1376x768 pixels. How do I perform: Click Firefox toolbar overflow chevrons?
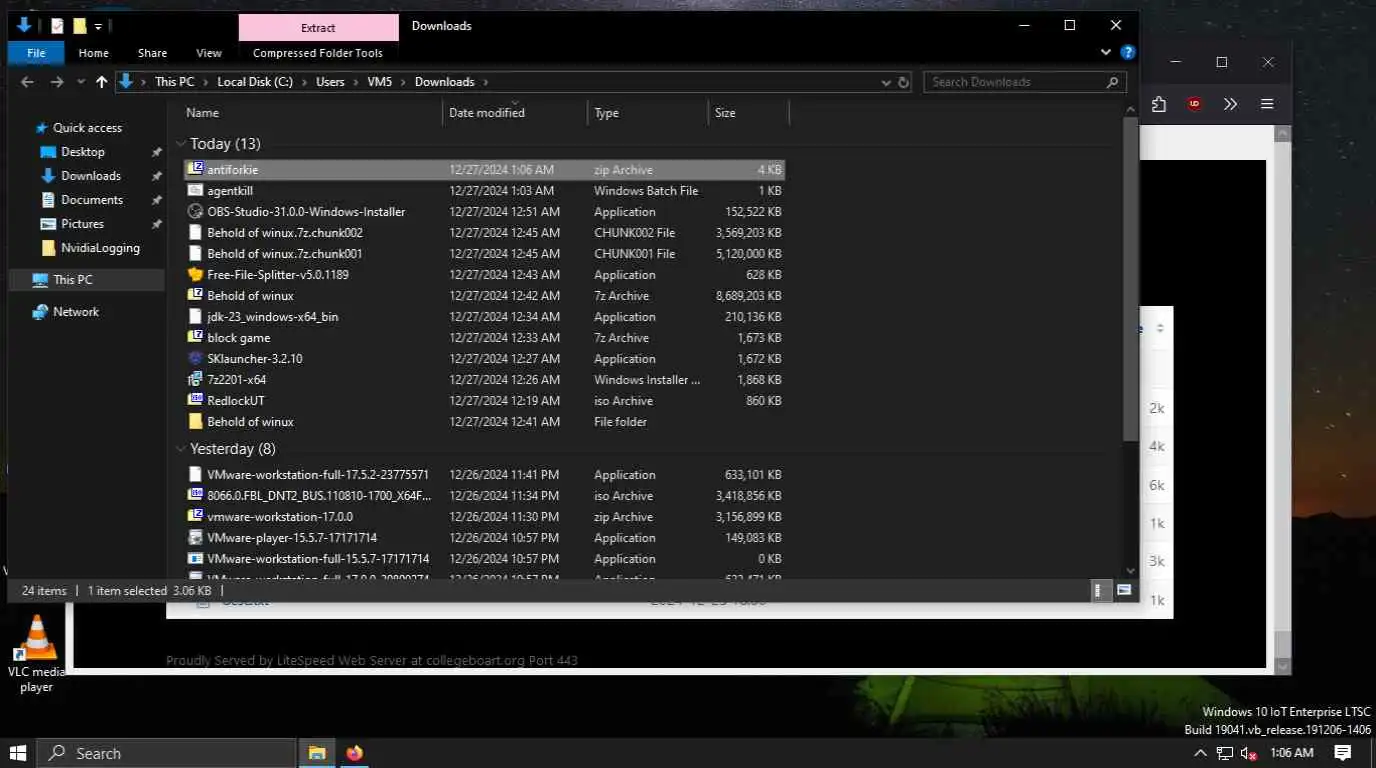(x=1230, y=104)
